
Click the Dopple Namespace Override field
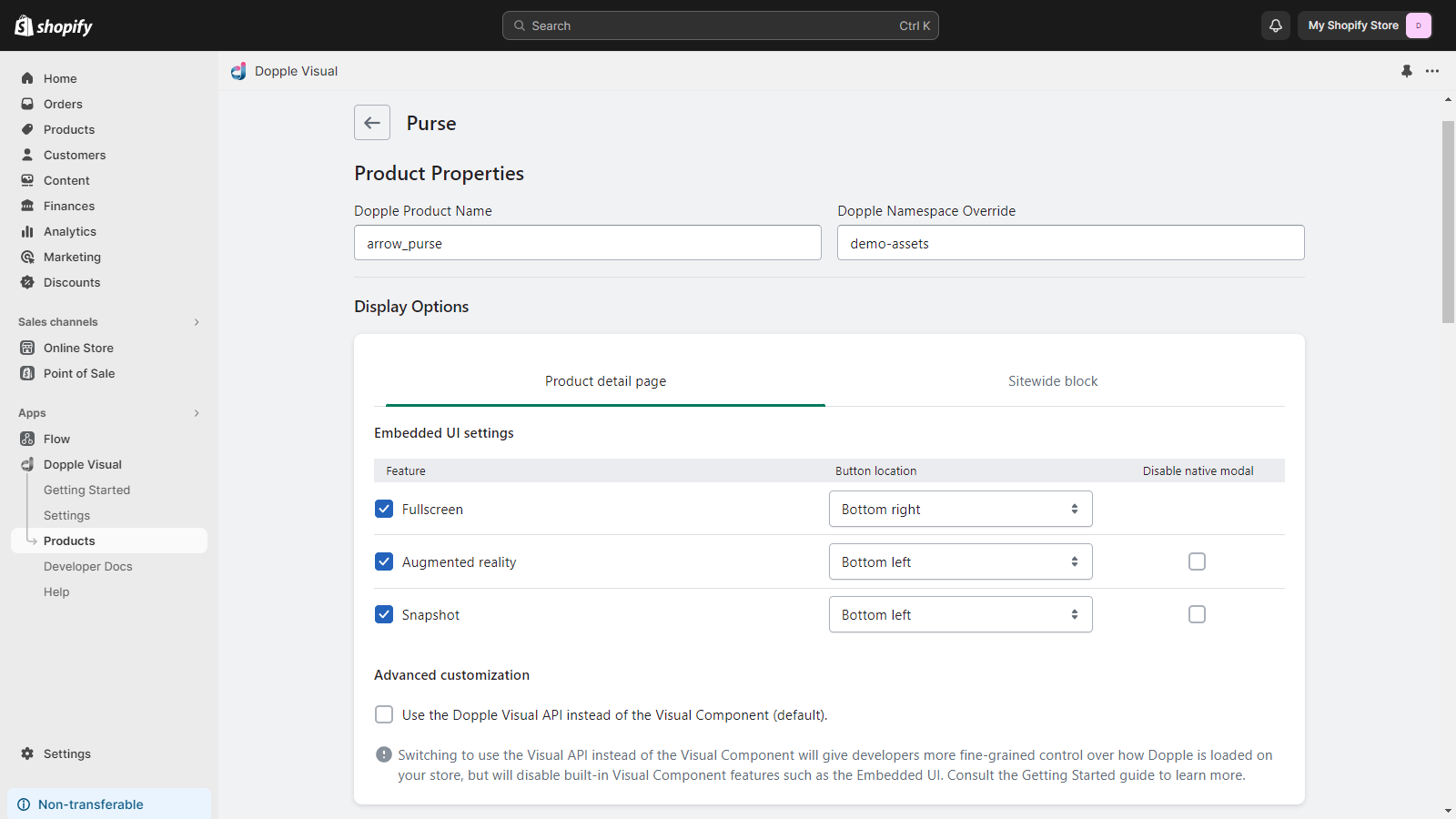pyautogui.click(x=1071, y=243)
